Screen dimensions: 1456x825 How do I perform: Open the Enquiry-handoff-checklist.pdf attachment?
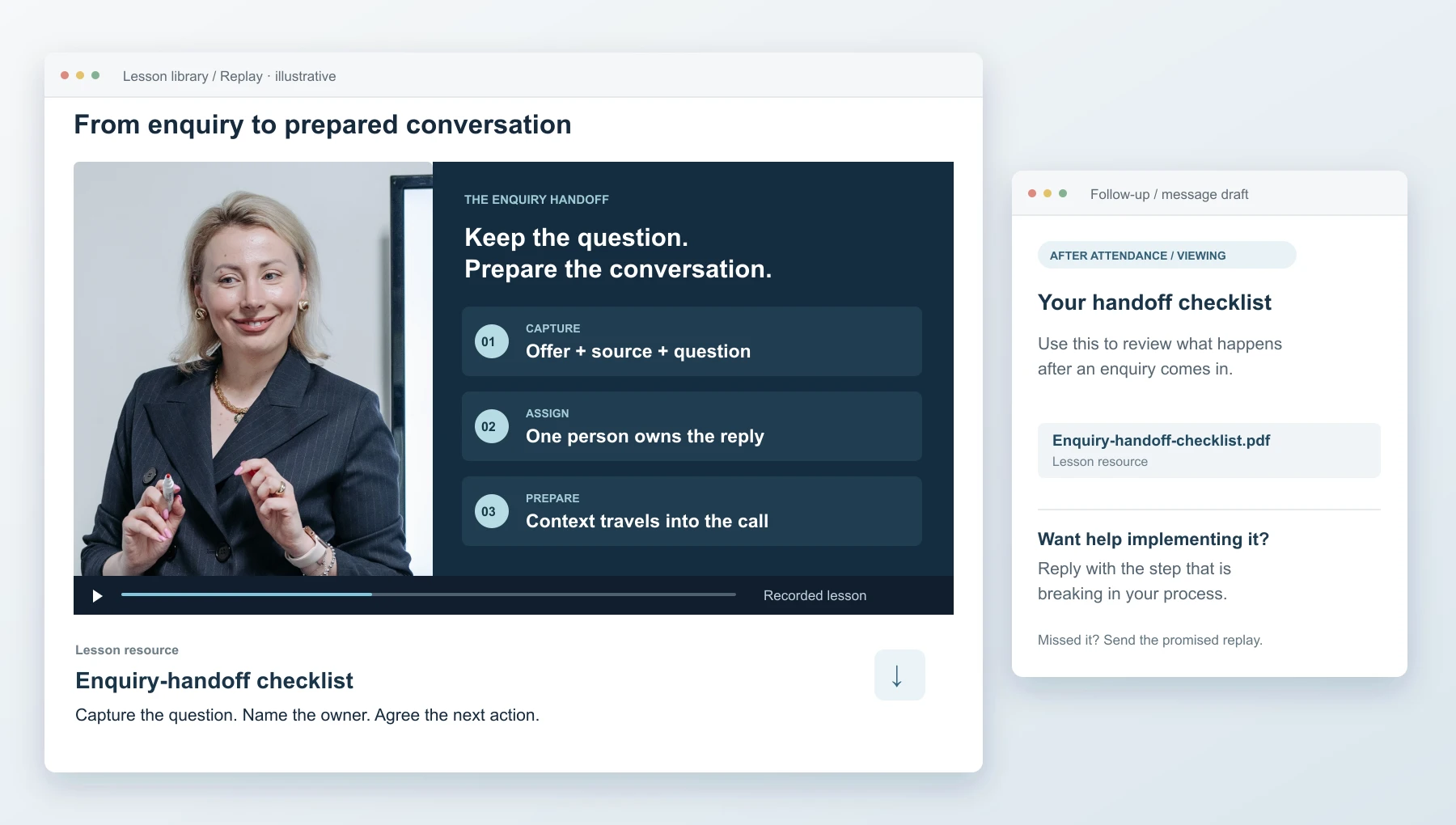pos(1208,451)
